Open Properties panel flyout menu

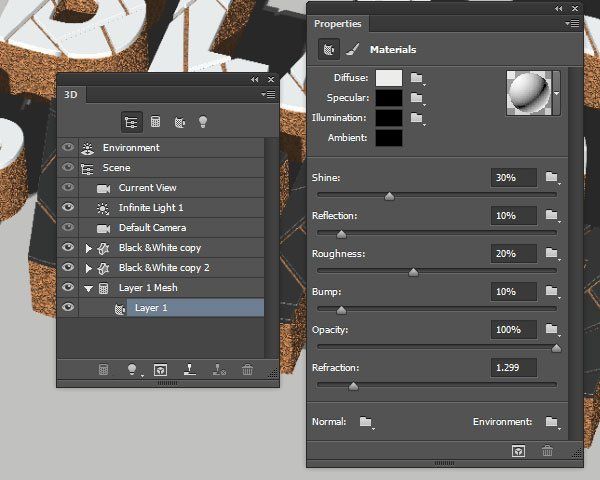572,24
